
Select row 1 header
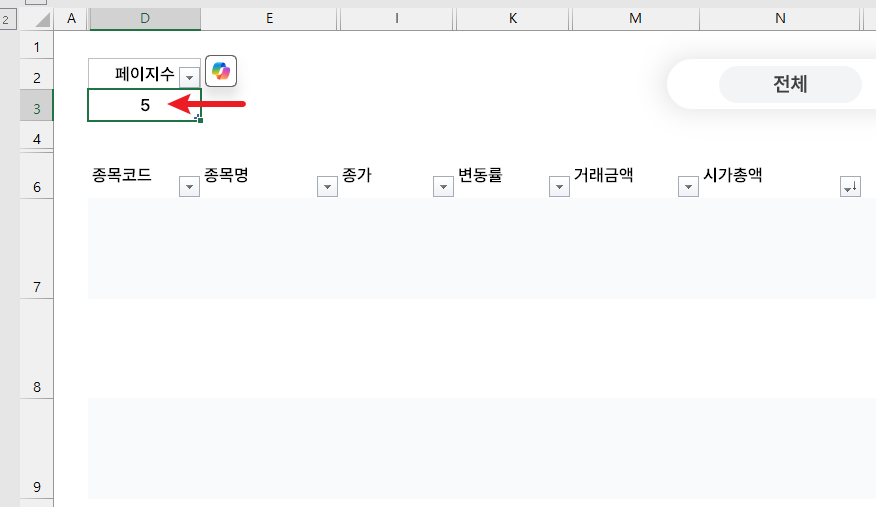tap(37, 47)
